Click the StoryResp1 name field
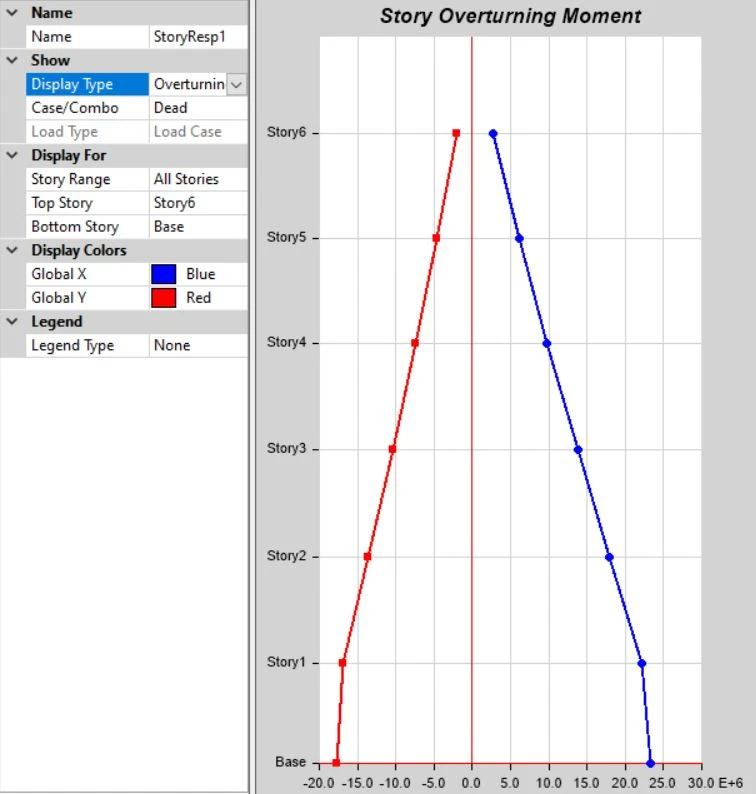 tap(197, 37)
